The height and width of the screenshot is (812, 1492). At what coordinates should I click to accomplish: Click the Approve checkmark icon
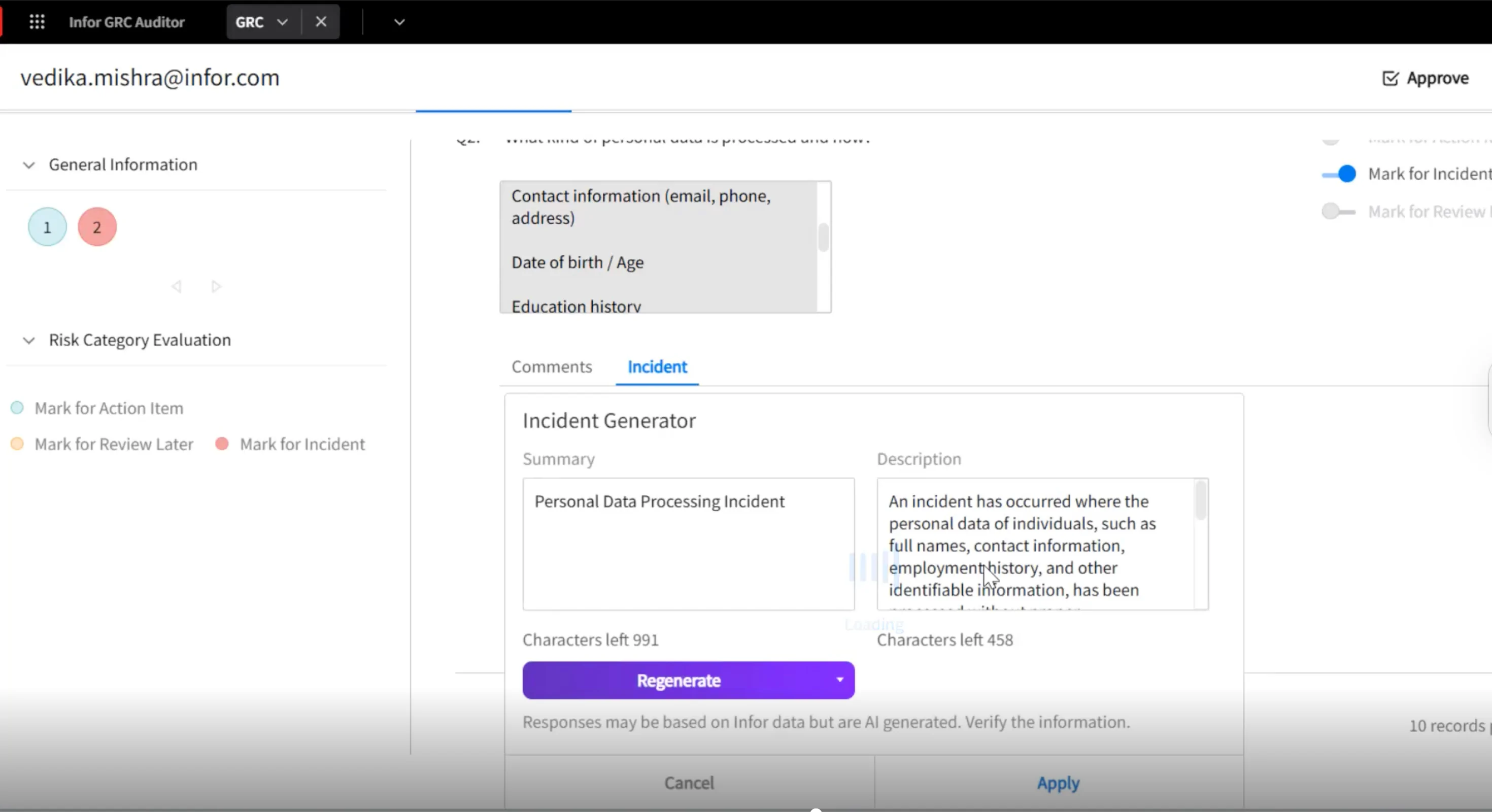(x=1389, y=78)
